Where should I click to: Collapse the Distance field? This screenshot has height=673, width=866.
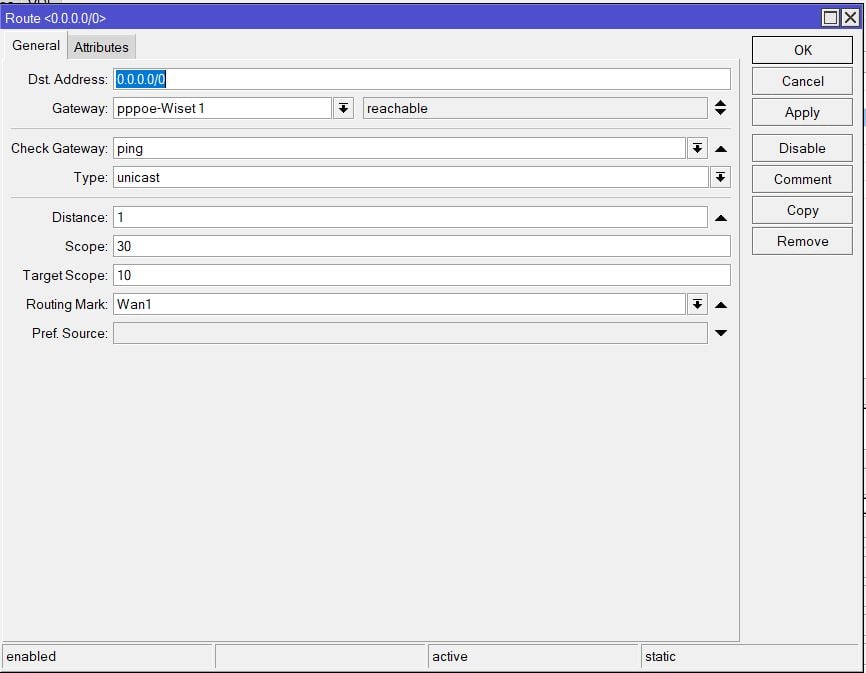click(x=720, y=218)
